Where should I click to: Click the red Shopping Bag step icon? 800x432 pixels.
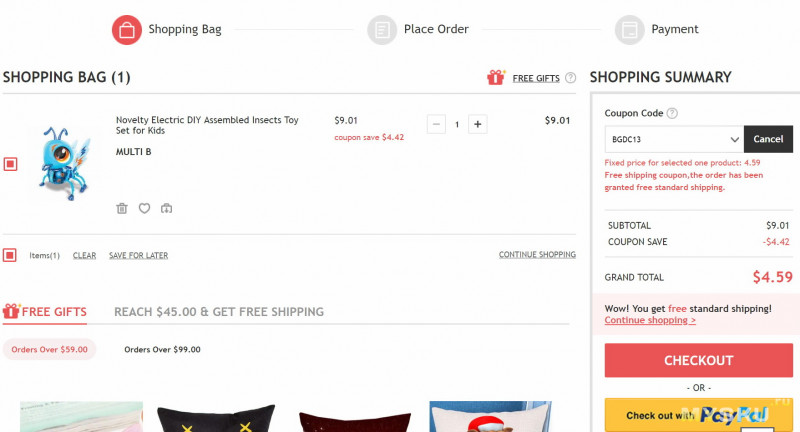[x=127, y=30]
